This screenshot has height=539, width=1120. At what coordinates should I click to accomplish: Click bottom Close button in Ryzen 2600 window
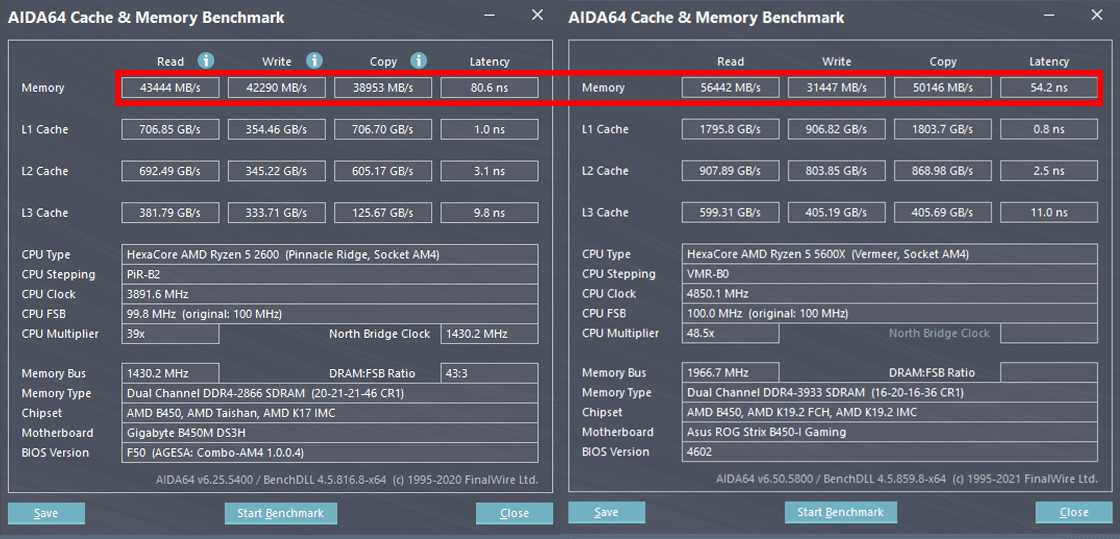[x=514, y=513]
